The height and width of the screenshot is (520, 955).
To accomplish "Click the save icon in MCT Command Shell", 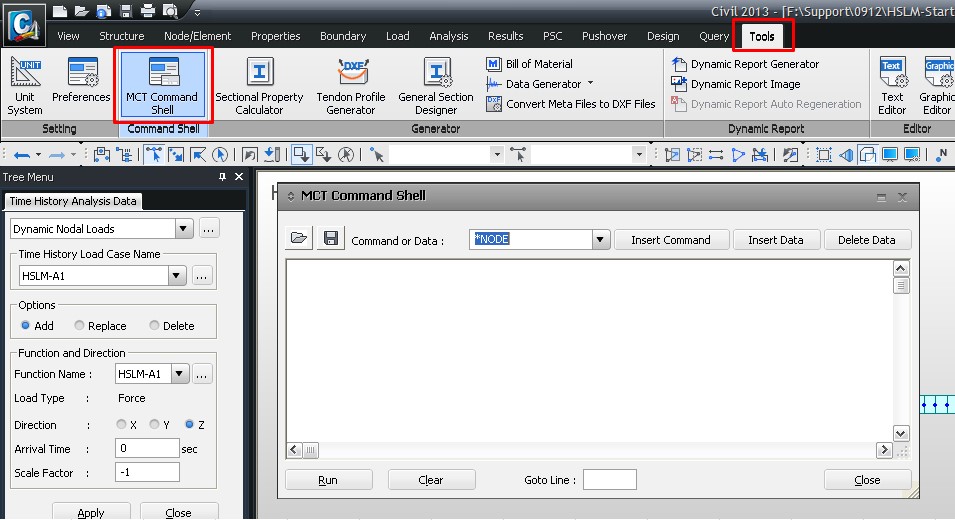I will tap(329, 239).
